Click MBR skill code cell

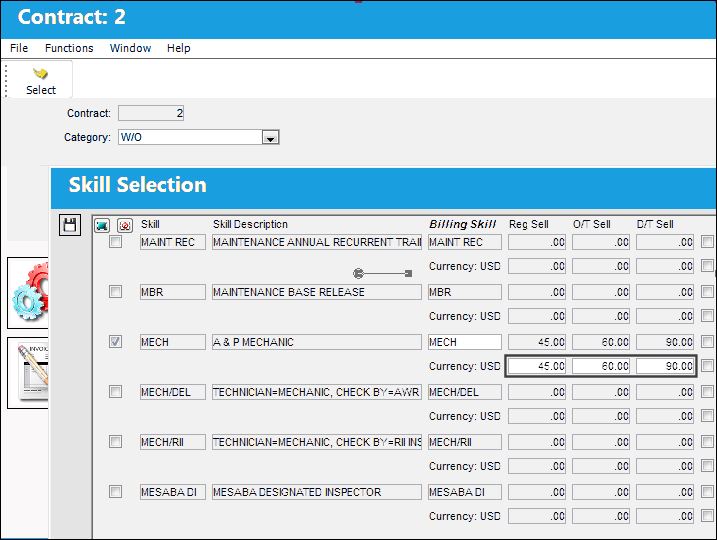tap(173, 292)
